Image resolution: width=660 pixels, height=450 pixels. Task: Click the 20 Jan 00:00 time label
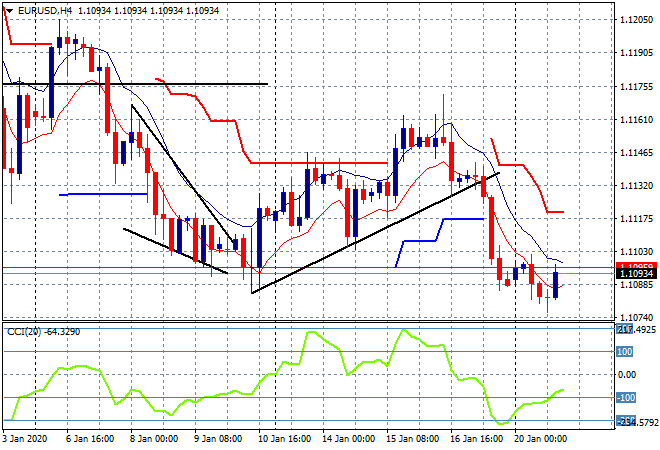coord(540,439)
